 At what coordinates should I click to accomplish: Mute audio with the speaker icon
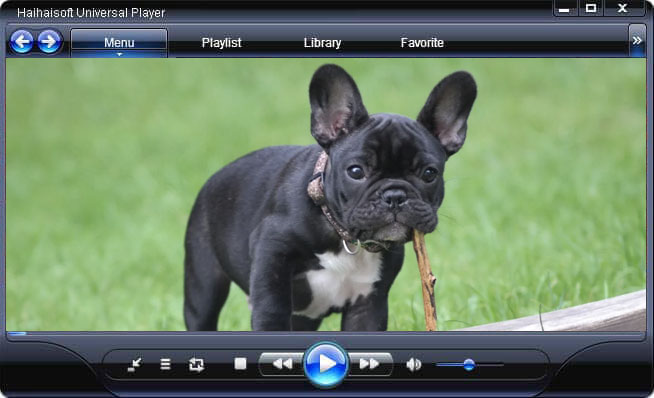[x=413, y=365]
